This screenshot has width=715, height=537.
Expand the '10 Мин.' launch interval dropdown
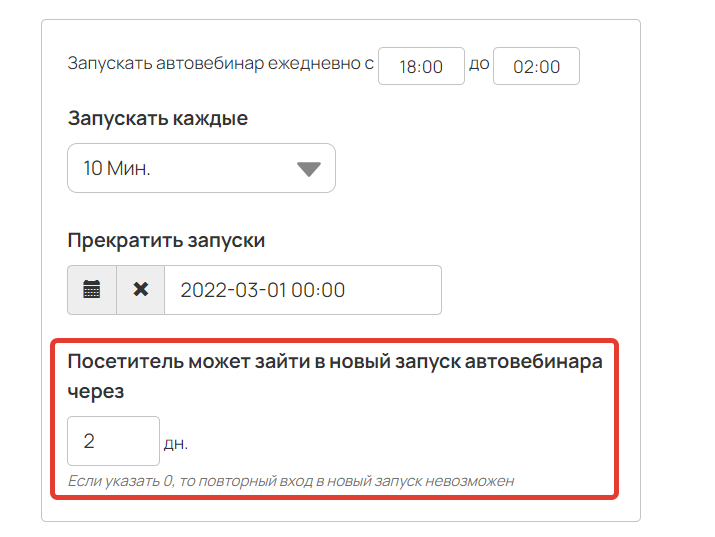coord(201,168)
